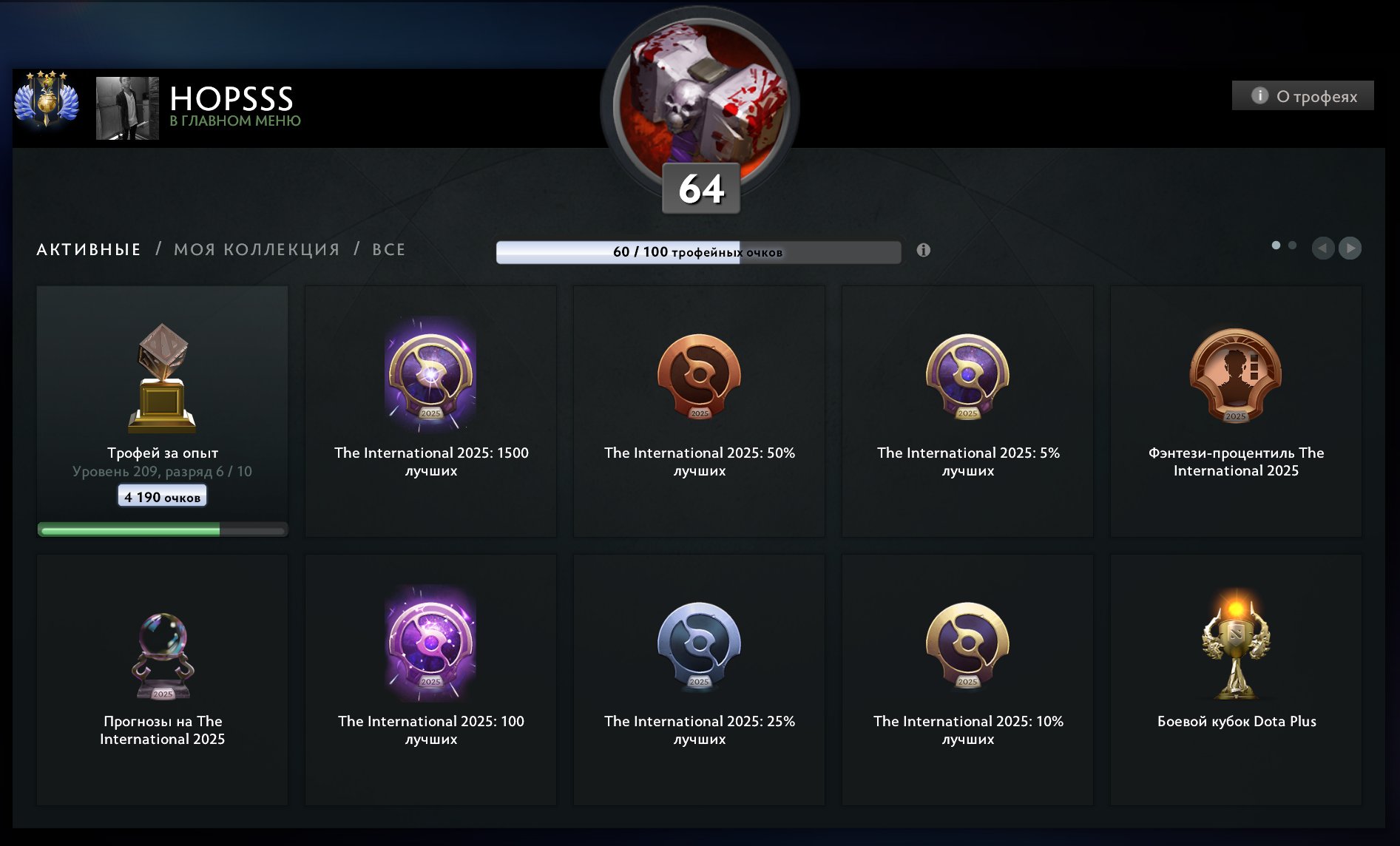Select The International 2025 top 1500 badge
Image resolution: width=1400 pixels, height=846 pixels.
coord(430,374)
